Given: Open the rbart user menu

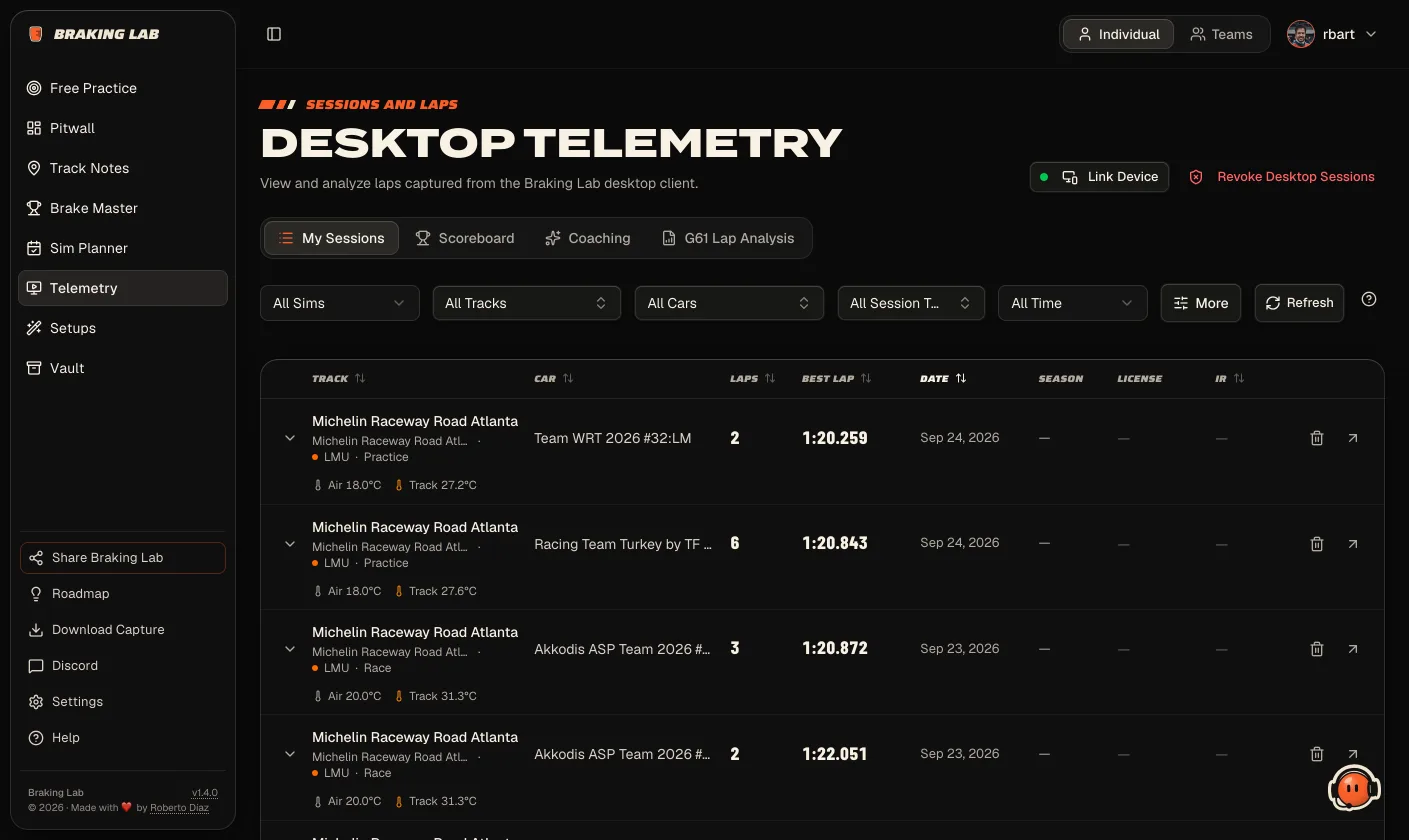Looking at the screenshot, I should tap(1333, 34).
